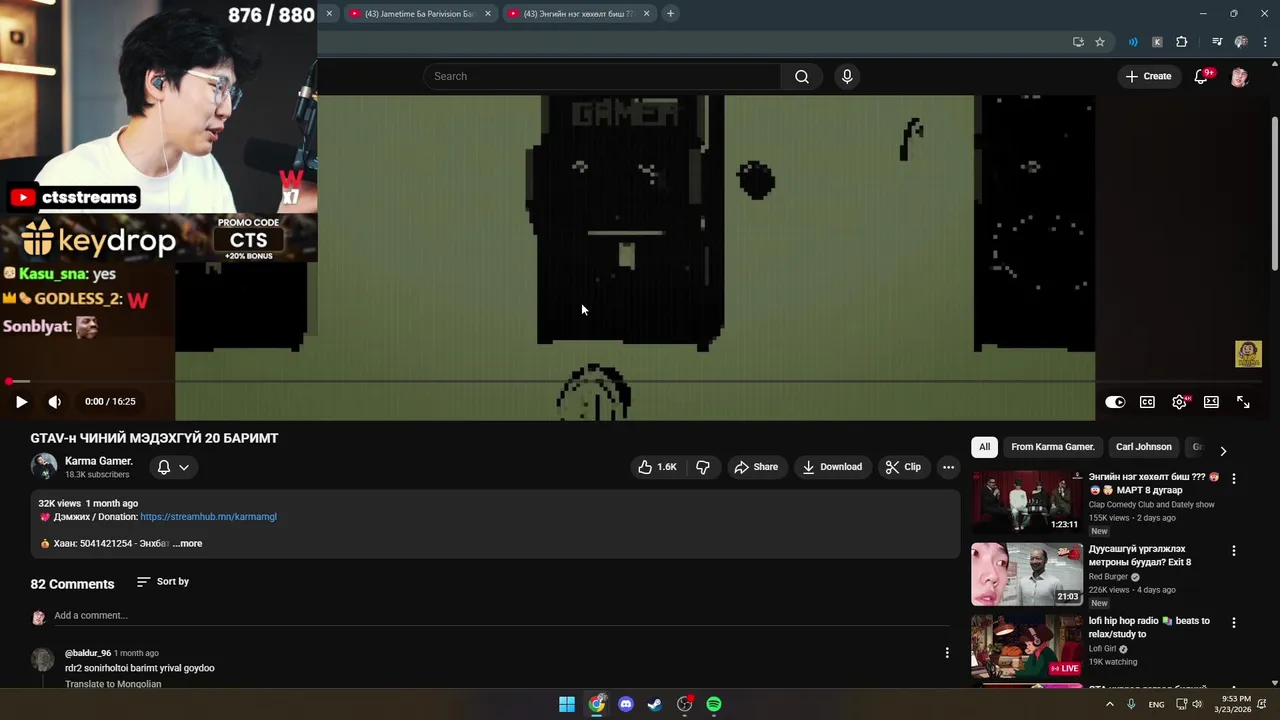Open the Chrome three-dot menu
The width and height of the screenshot is (1280, 720).
tap(1265, 42)
